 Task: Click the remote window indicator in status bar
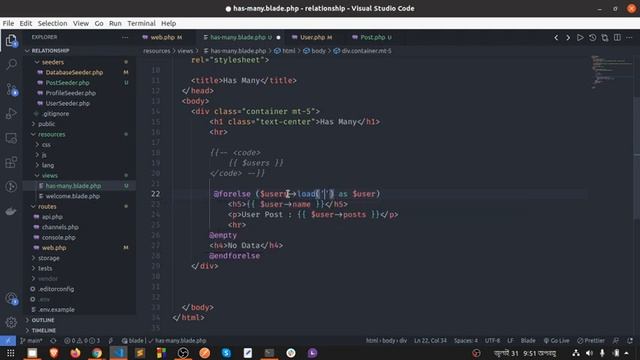coord(8,340)
